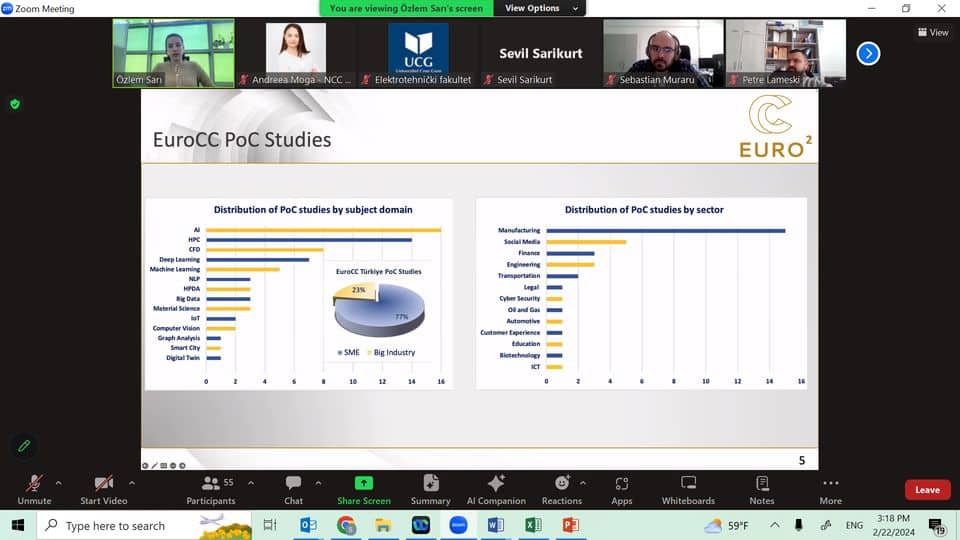Change gallery layout with View button
Image resolution: width=960 pixels, height=540 pixels.
coord(933,32)
